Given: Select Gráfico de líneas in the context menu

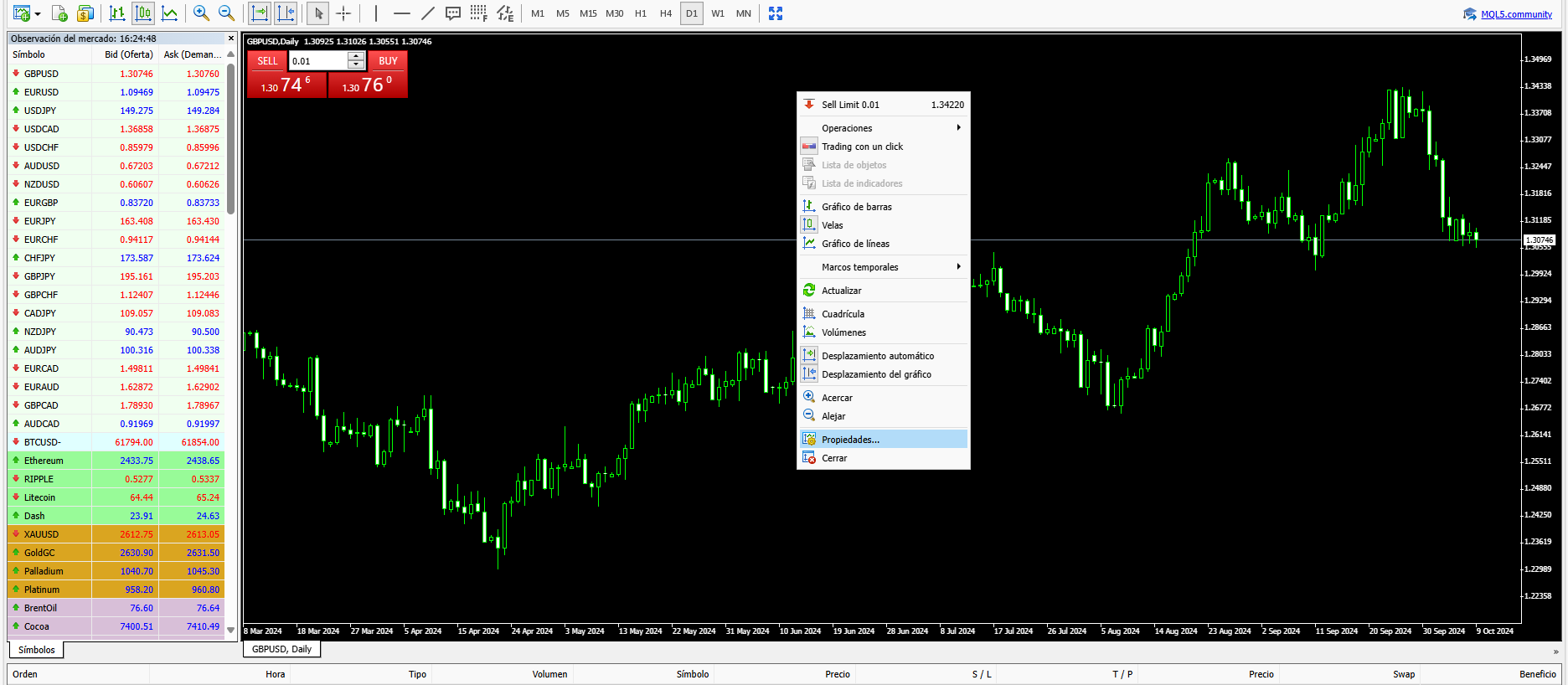Looking at the screenshot, I should tap(884, 244).
